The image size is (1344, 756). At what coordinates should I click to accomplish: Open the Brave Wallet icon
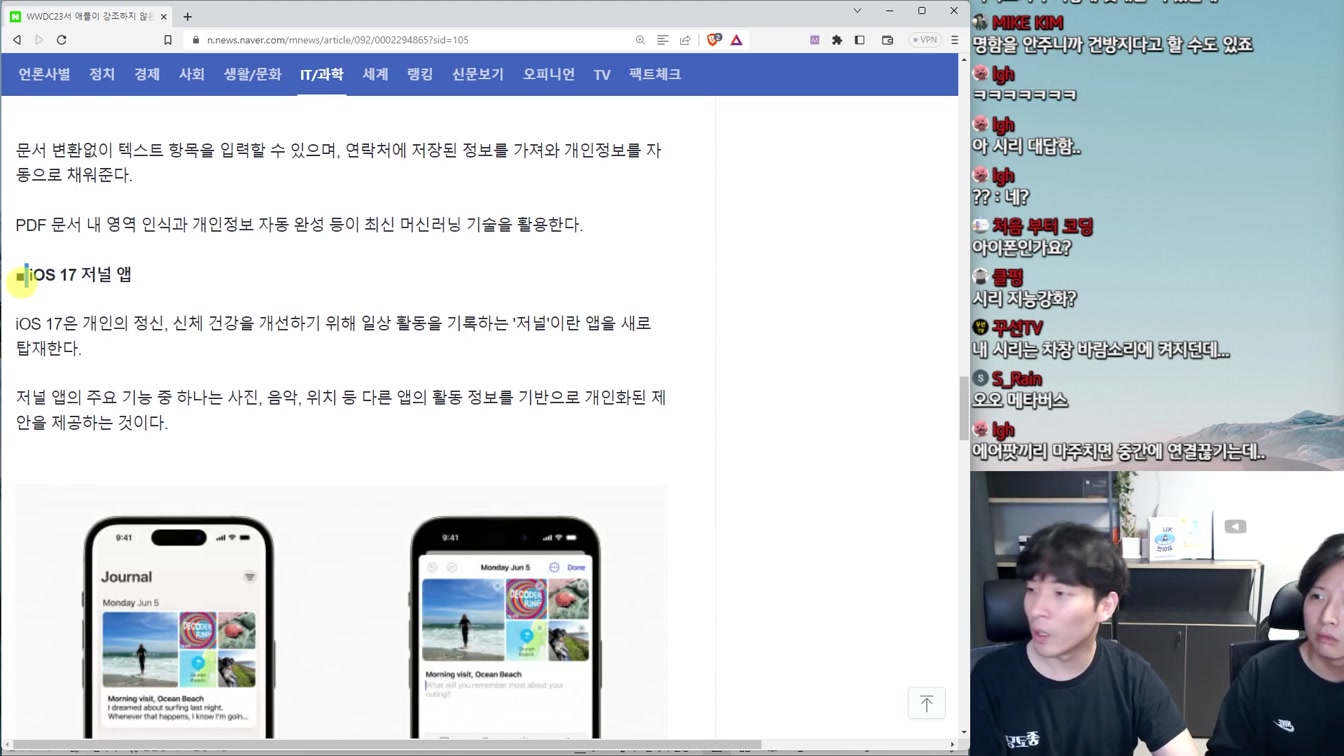887,40
